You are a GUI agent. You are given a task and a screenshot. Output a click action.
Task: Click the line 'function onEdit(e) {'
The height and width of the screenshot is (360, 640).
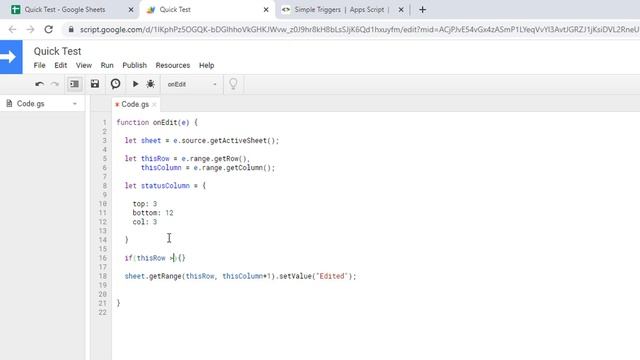157,122
